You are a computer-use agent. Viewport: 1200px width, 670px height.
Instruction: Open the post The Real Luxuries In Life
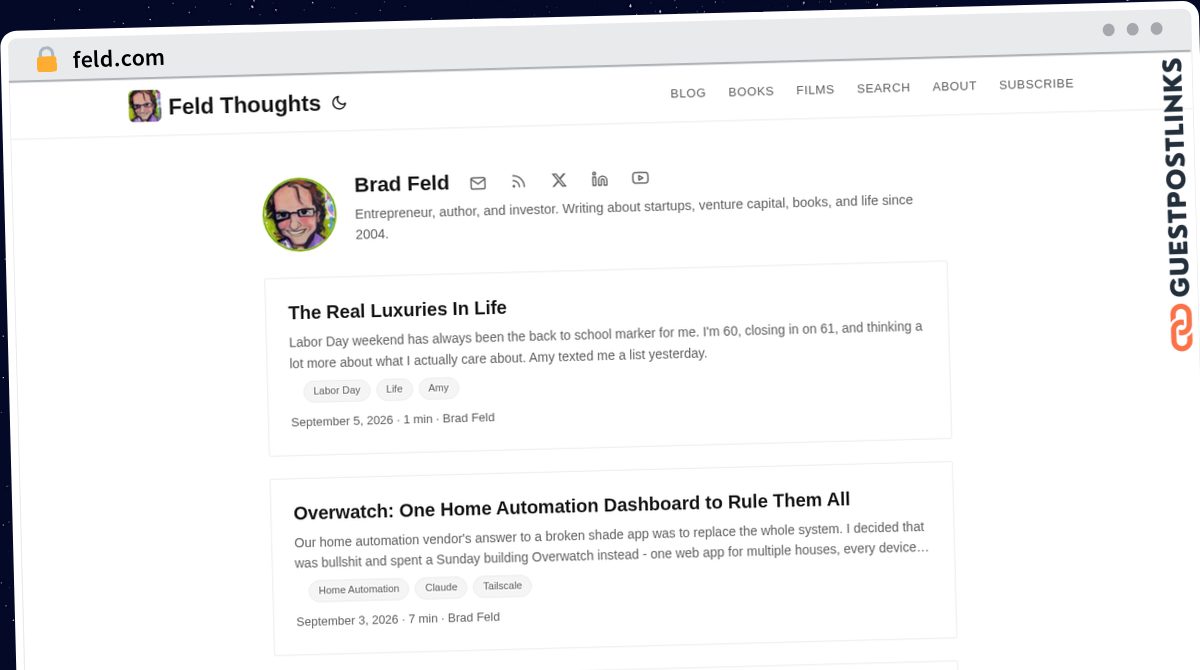click(397, 309)
